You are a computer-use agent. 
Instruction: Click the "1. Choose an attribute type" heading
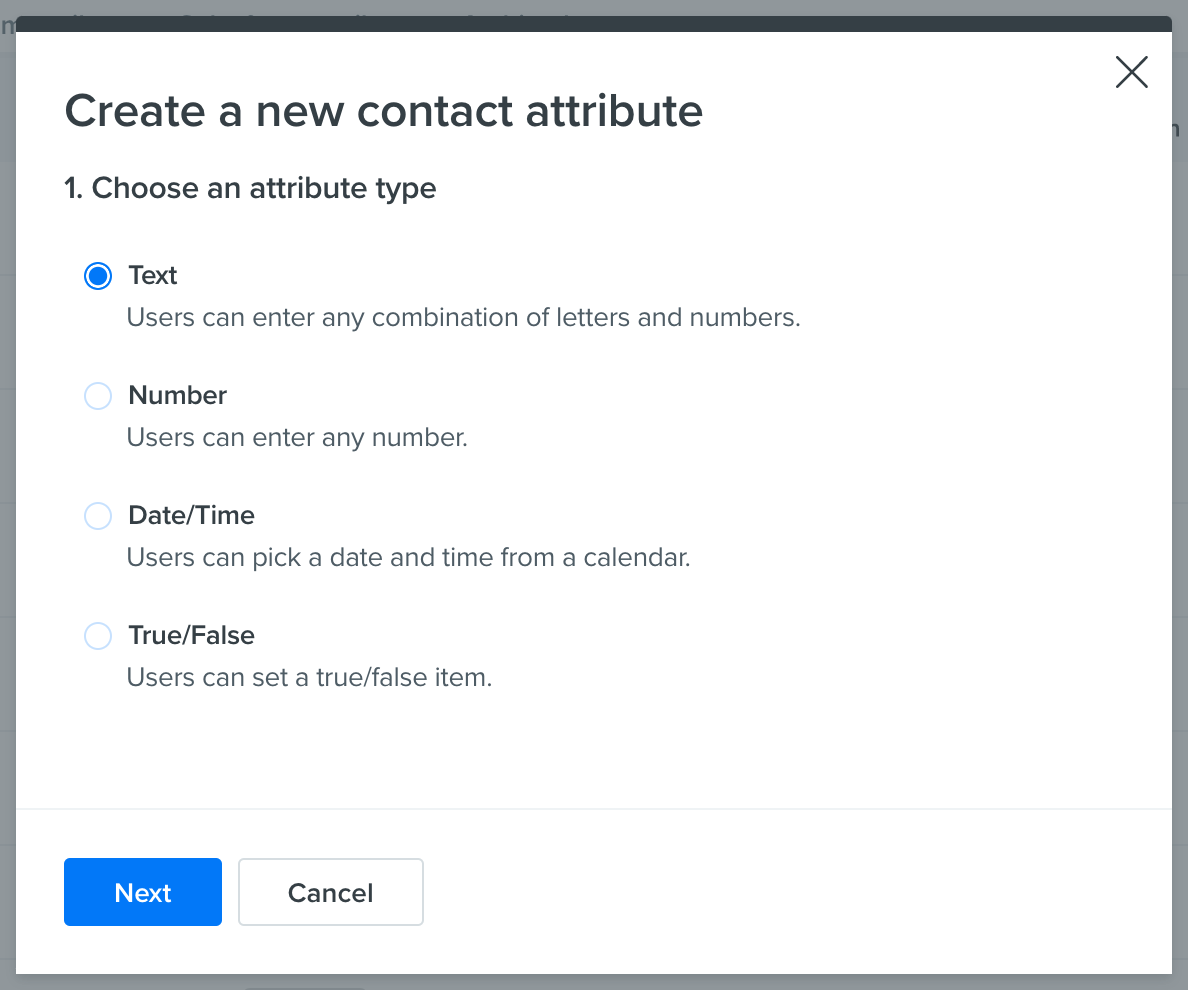250,188
